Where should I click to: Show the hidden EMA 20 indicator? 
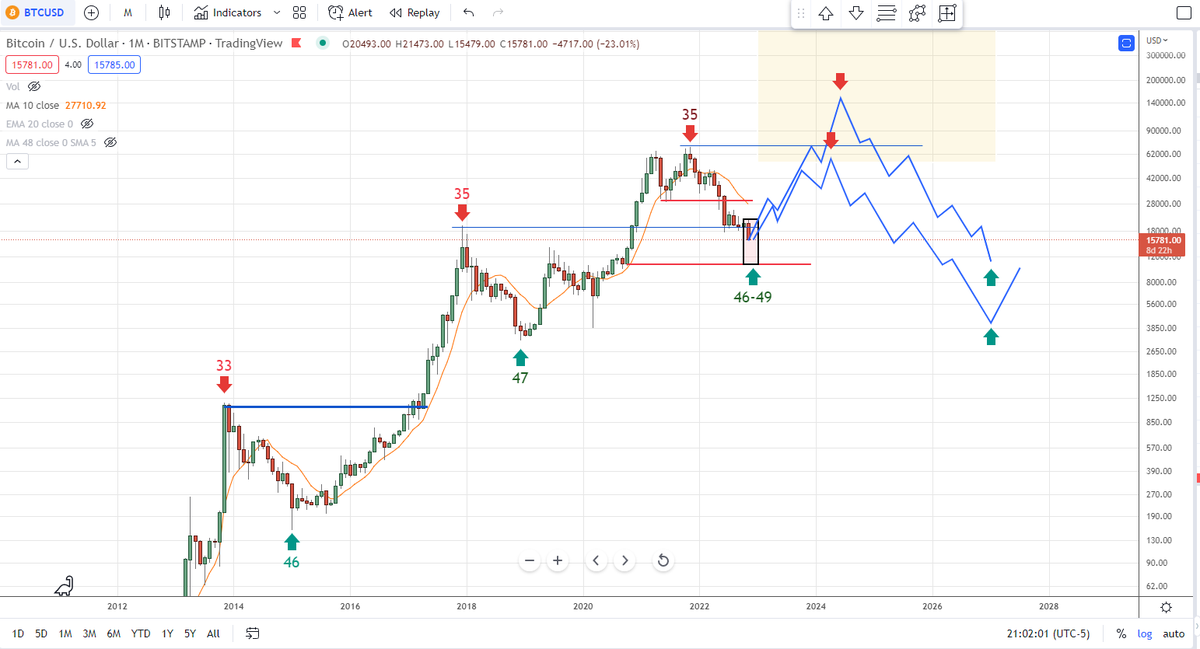87,124
